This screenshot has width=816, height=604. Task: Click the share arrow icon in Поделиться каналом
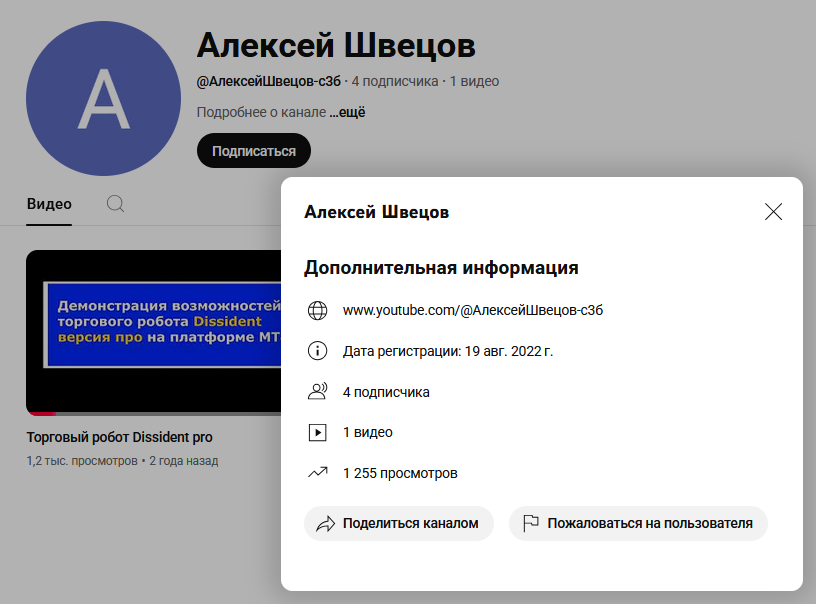(325, 523)
